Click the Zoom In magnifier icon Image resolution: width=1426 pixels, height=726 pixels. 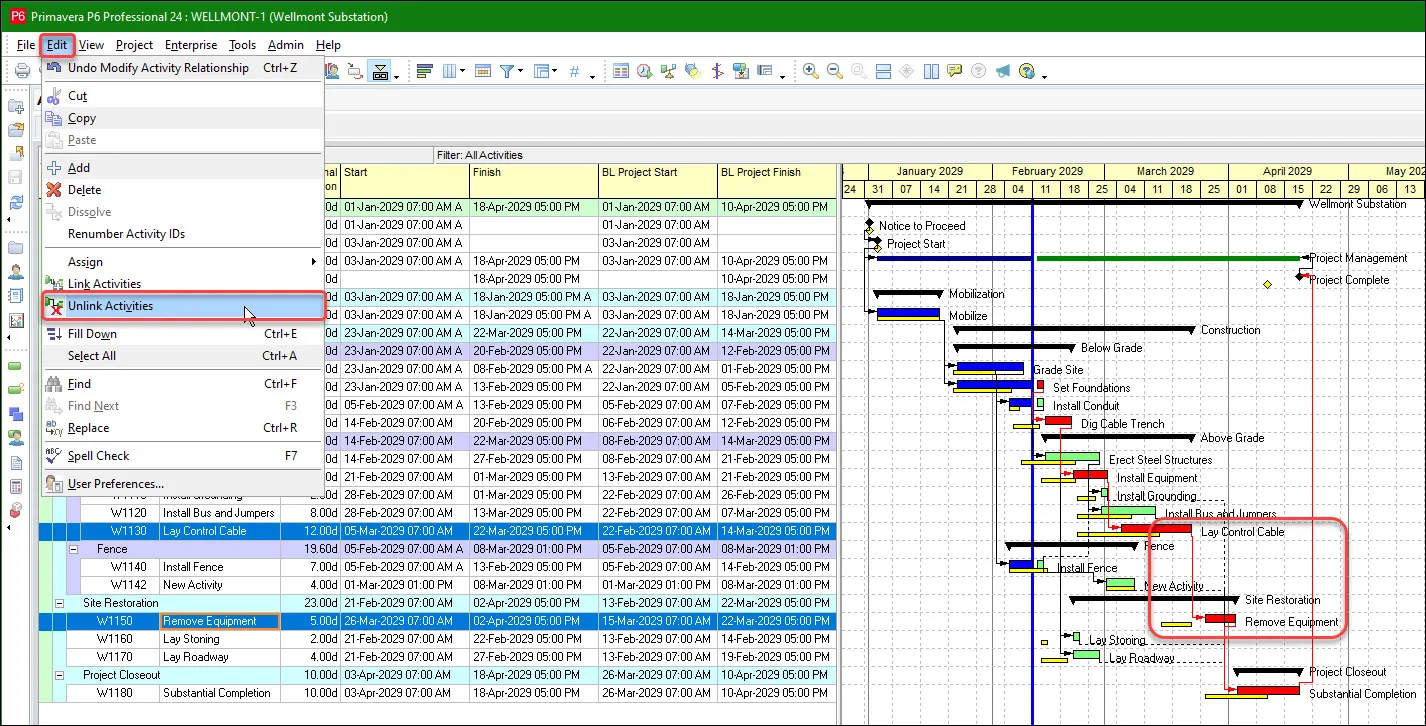[810, 71]
